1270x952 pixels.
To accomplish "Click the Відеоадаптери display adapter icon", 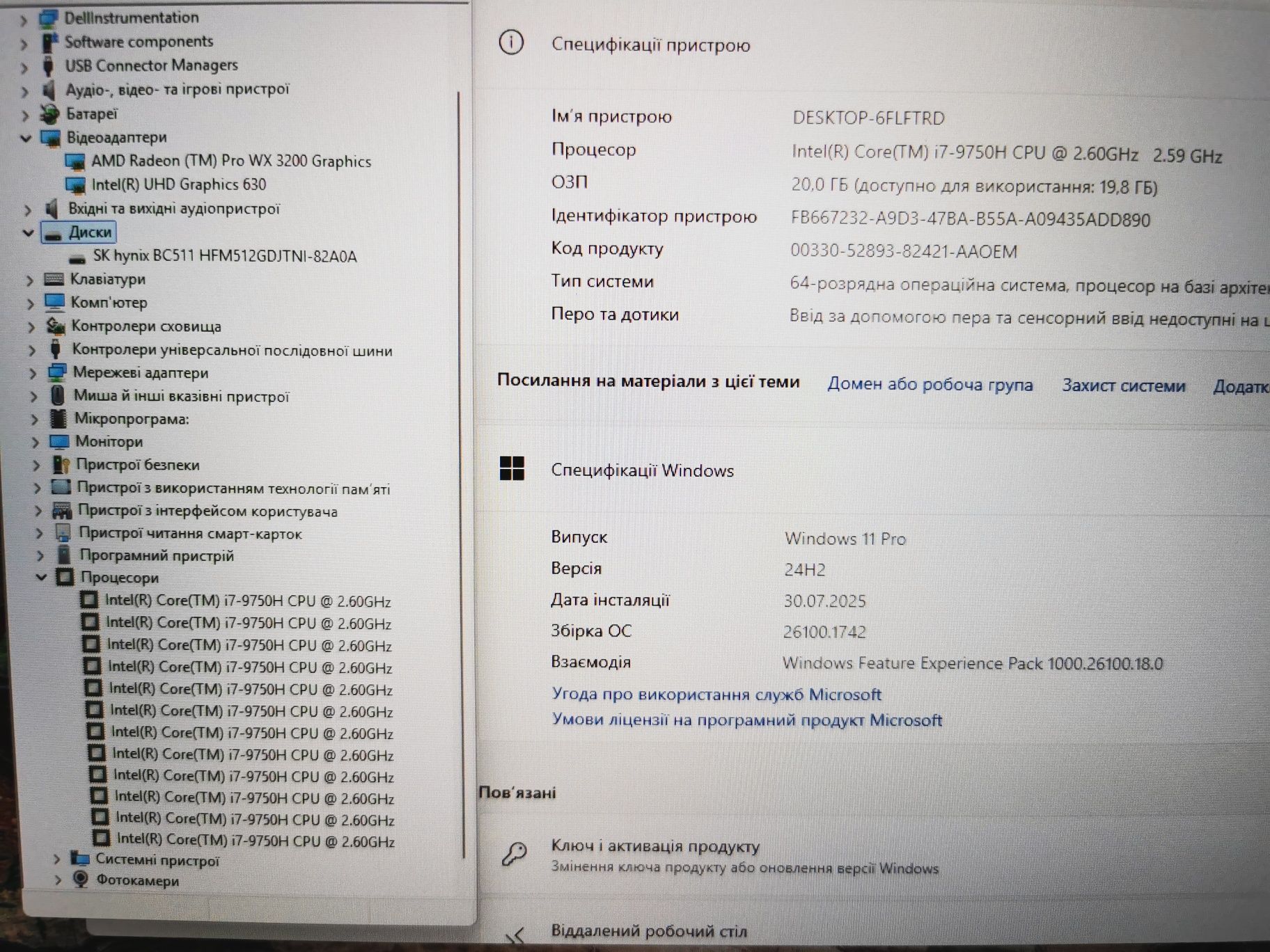I will click(x=51, y=138).
